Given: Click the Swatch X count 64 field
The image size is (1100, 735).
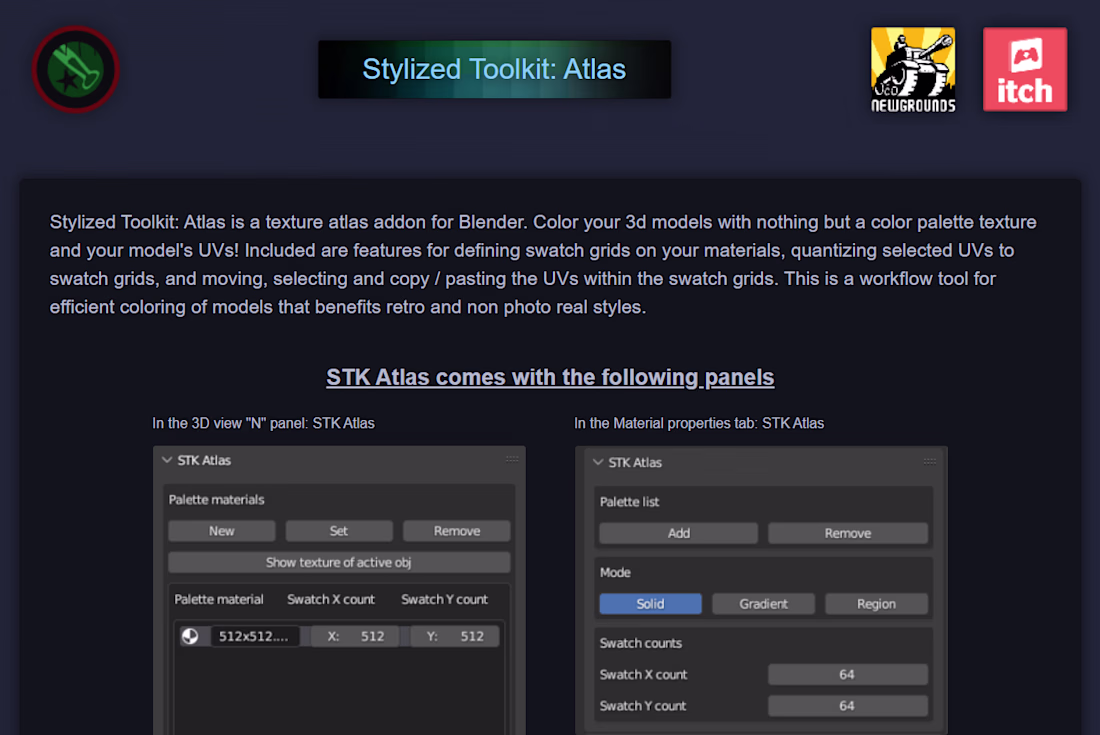Looking at the screenshot, I should pos(847,675).
